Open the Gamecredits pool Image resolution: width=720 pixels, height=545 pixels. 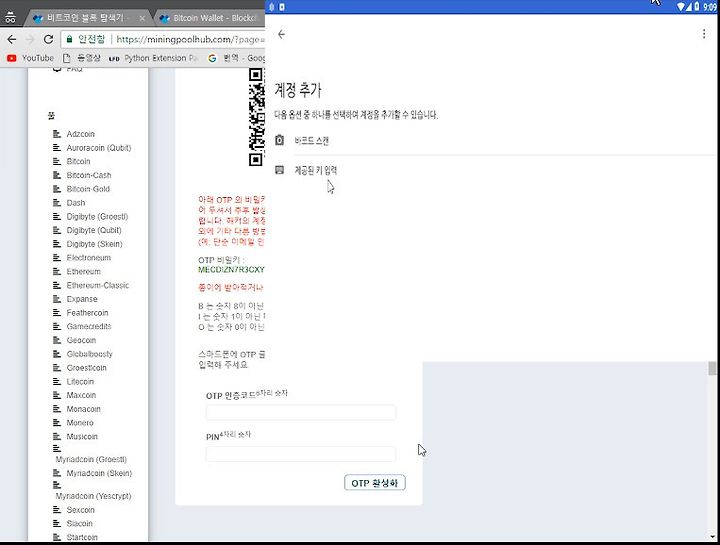coord(89,326)
